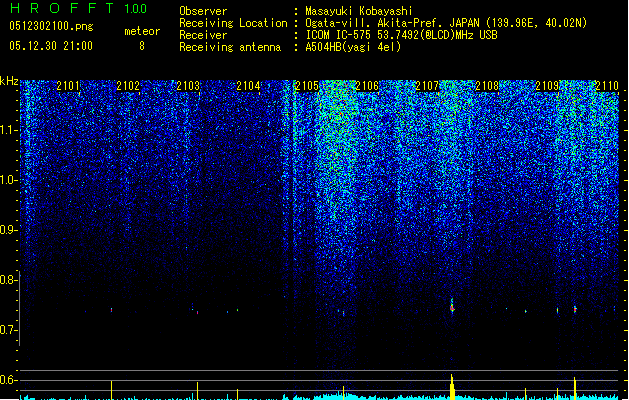Click the 1.1 frequency axis label

(8, 130)
